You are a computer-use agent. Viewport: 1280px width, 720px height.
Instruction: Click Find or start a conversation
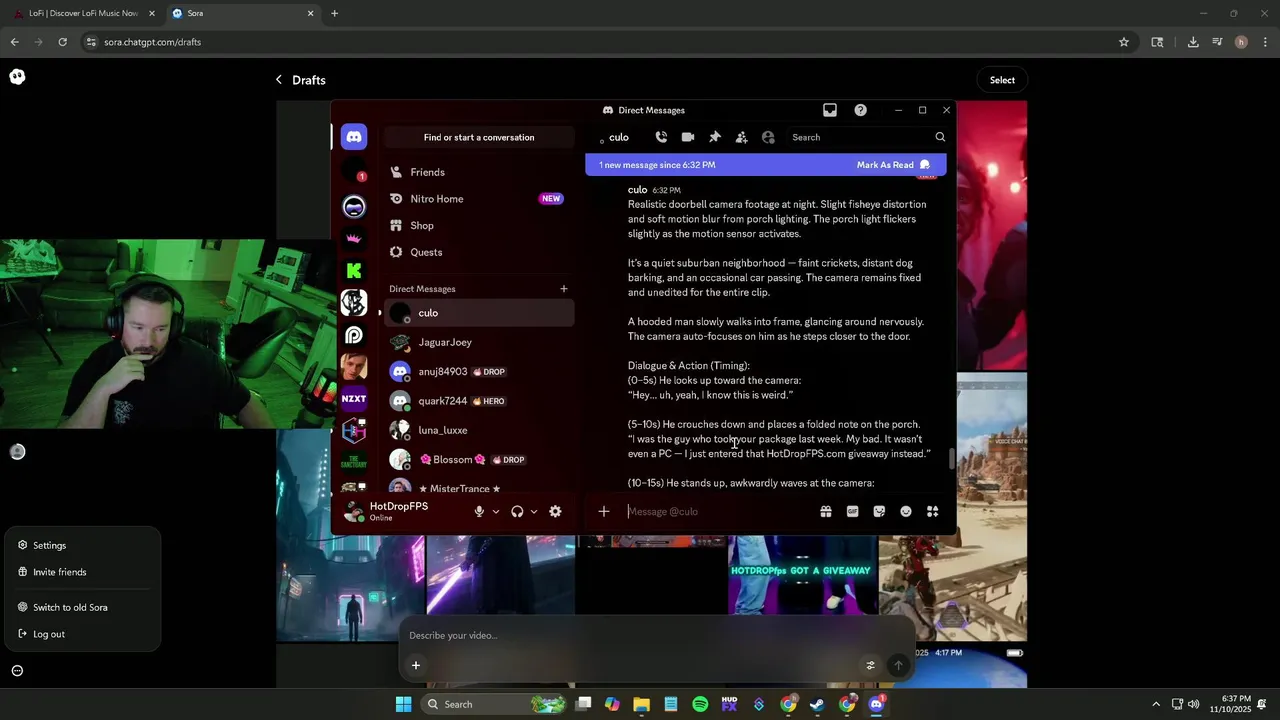point(479,137)
